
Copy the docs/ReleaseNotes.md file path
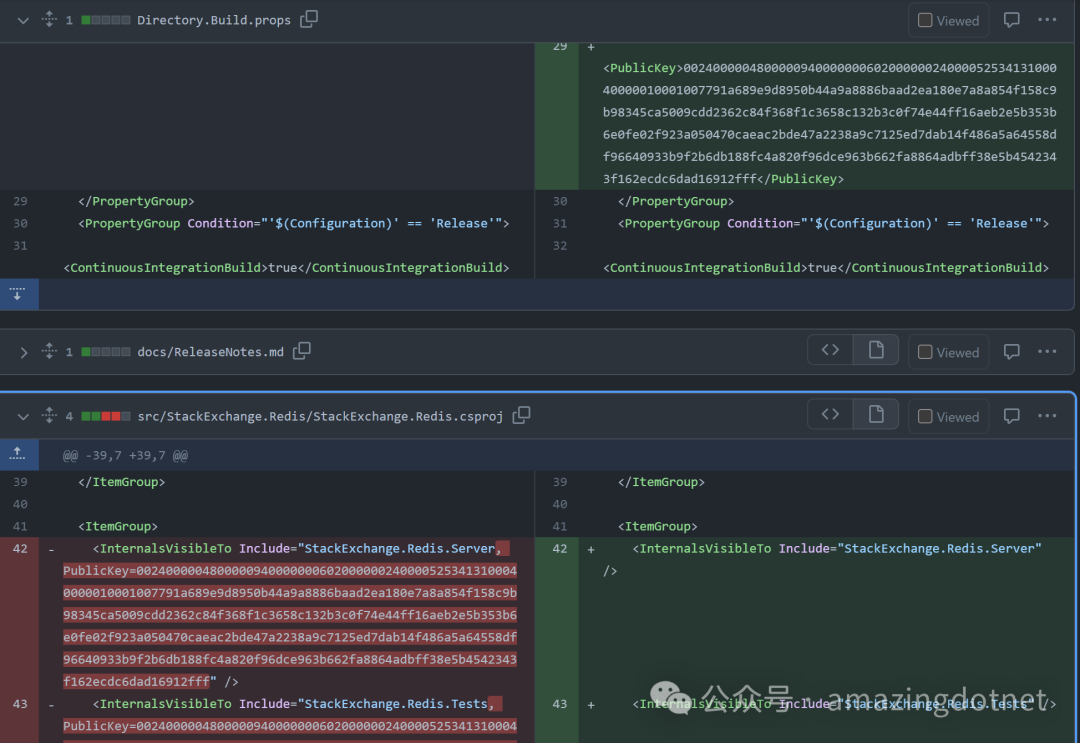tap(302, 351)
